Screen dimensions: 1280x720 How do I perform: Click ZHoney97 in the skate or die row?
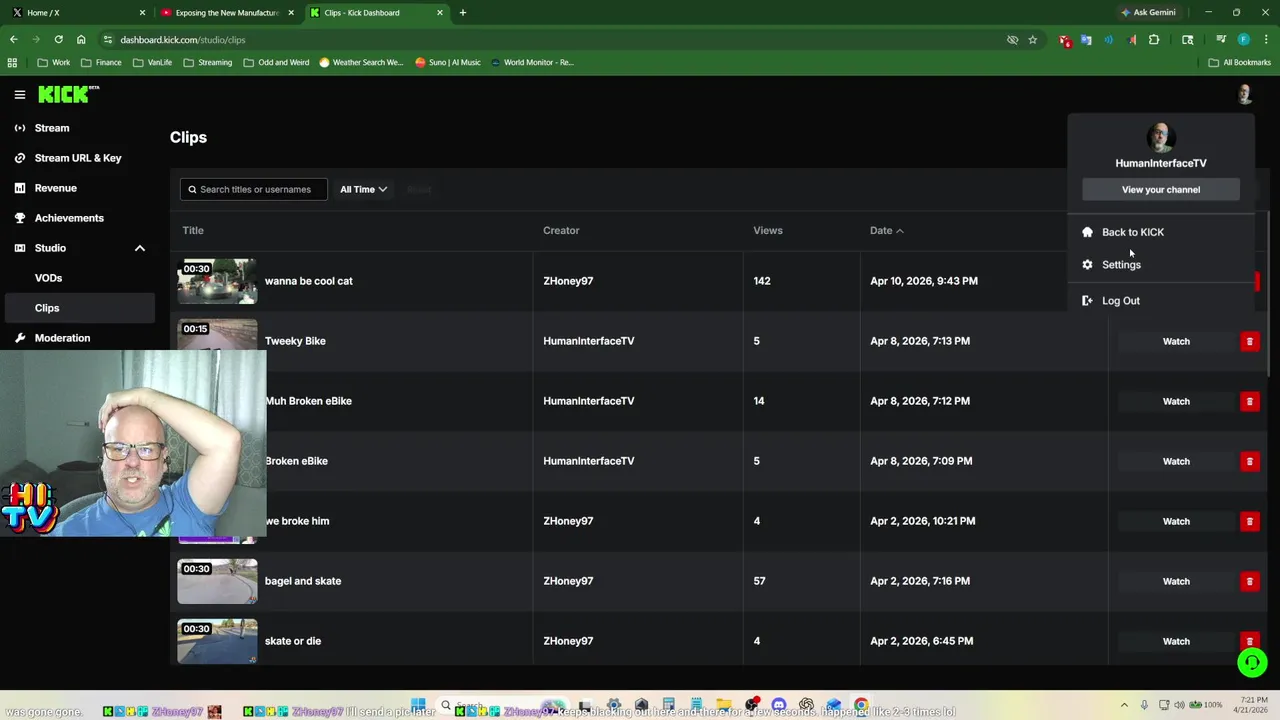(x=568, y=641)
